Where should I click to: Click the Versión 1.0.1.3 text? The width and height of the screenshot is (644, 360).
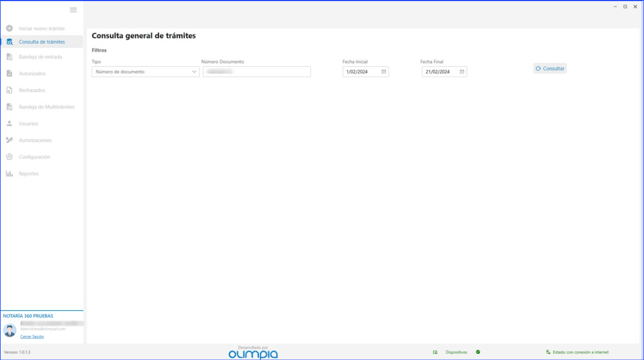[x=17, y=352]
